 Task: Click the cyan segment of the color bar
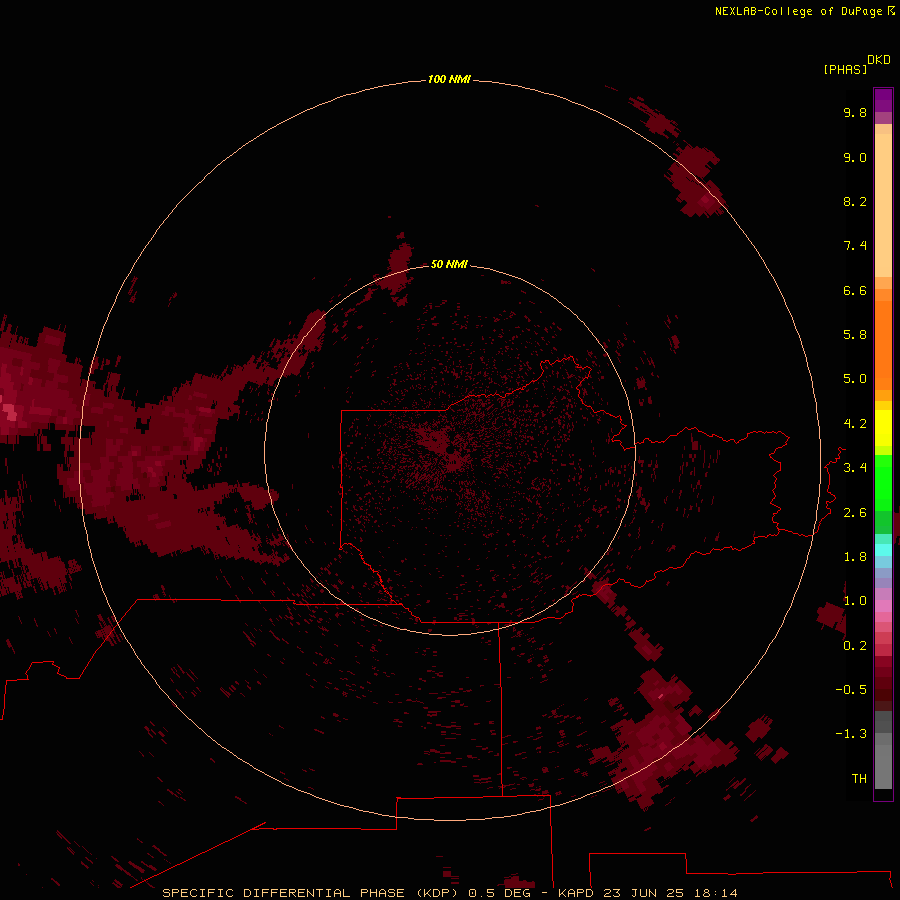click(x=883, y=550)
